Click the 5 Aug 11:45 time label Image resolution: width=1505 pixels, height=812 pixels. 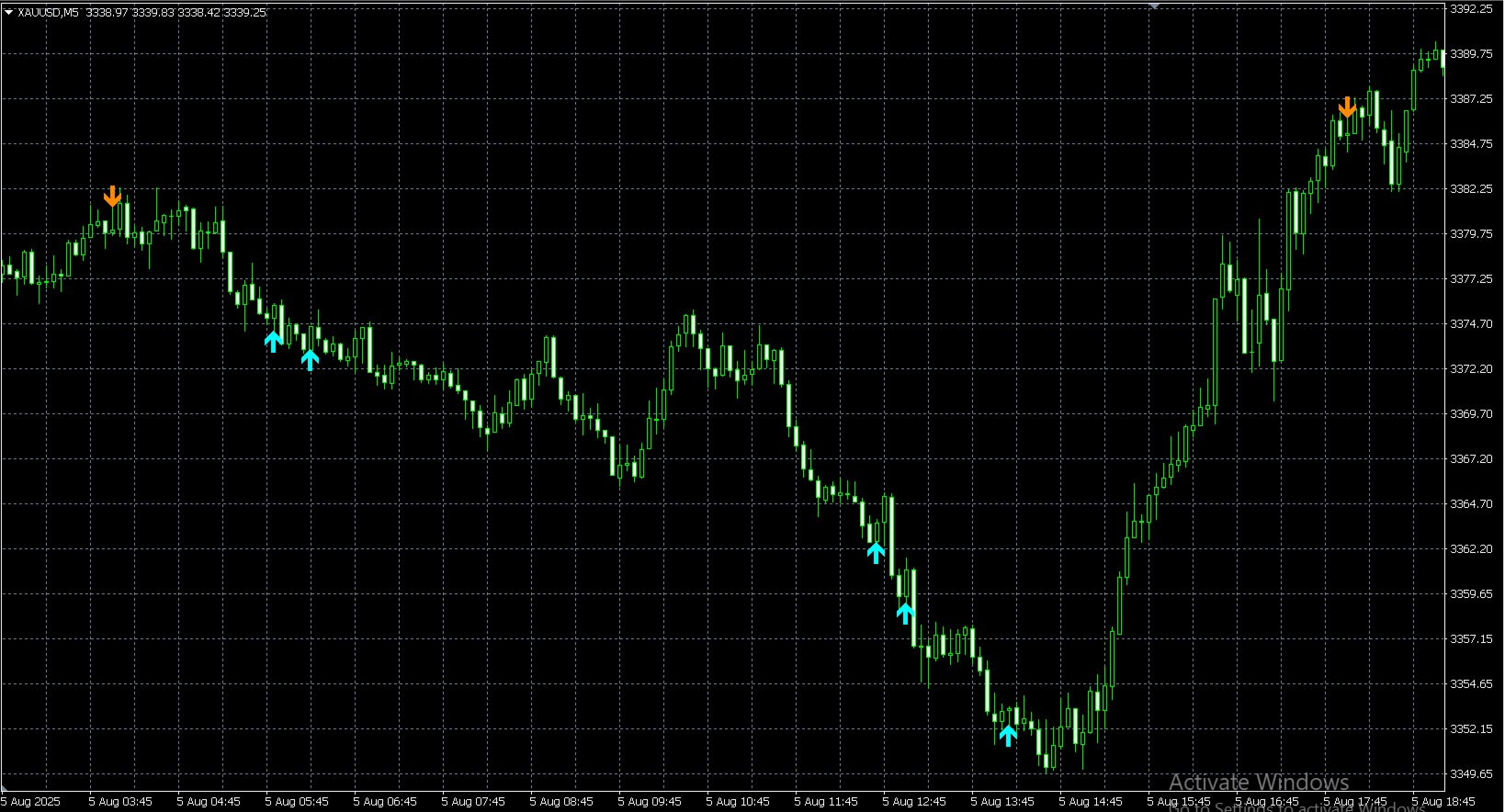click(x=826, y=802)
